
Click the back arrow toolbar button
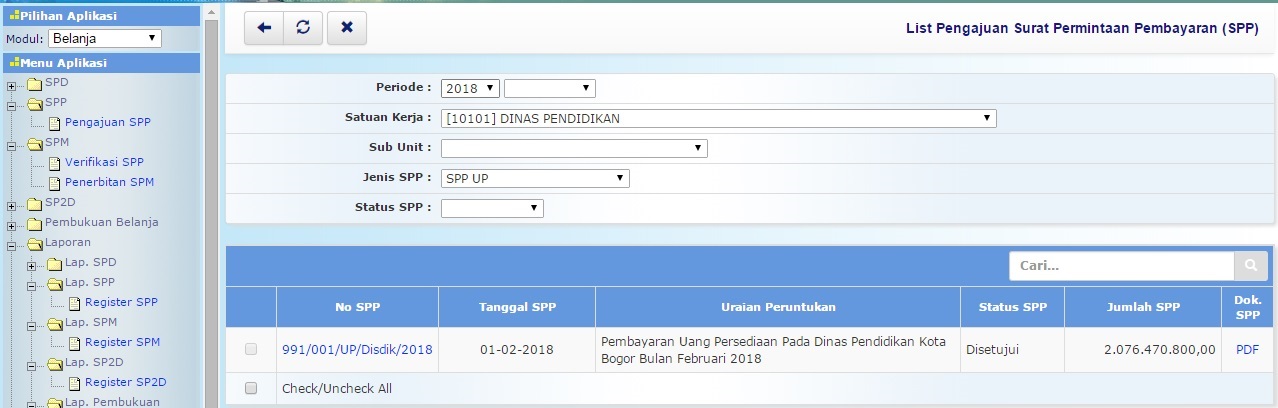point(264,27)
